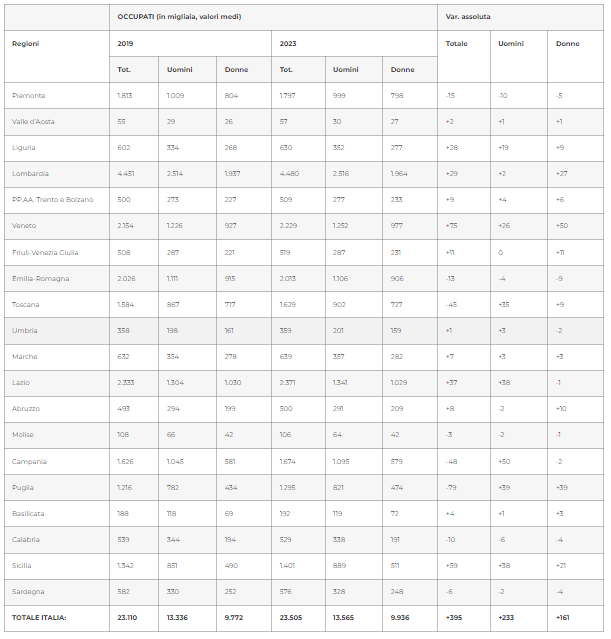The image size is (611, 639).
Task: Click the TOTALE ITALIA: row label
Action: tap(40, 618)
